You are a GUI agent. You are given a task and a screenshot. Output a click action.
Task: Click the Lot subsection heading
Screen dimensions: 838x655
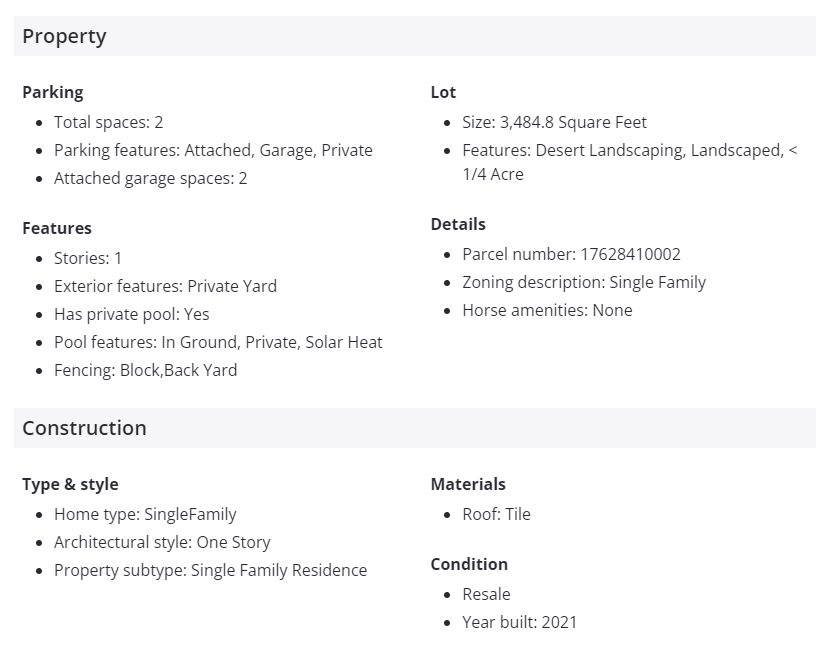pos(443,92)
